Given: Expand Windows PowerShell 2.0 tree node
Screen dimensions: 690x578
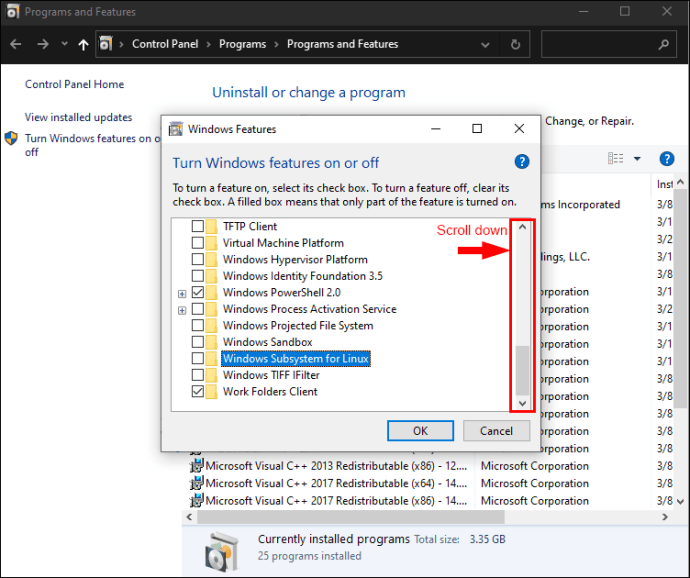Looking at the screenshot, I should [182, 294].
